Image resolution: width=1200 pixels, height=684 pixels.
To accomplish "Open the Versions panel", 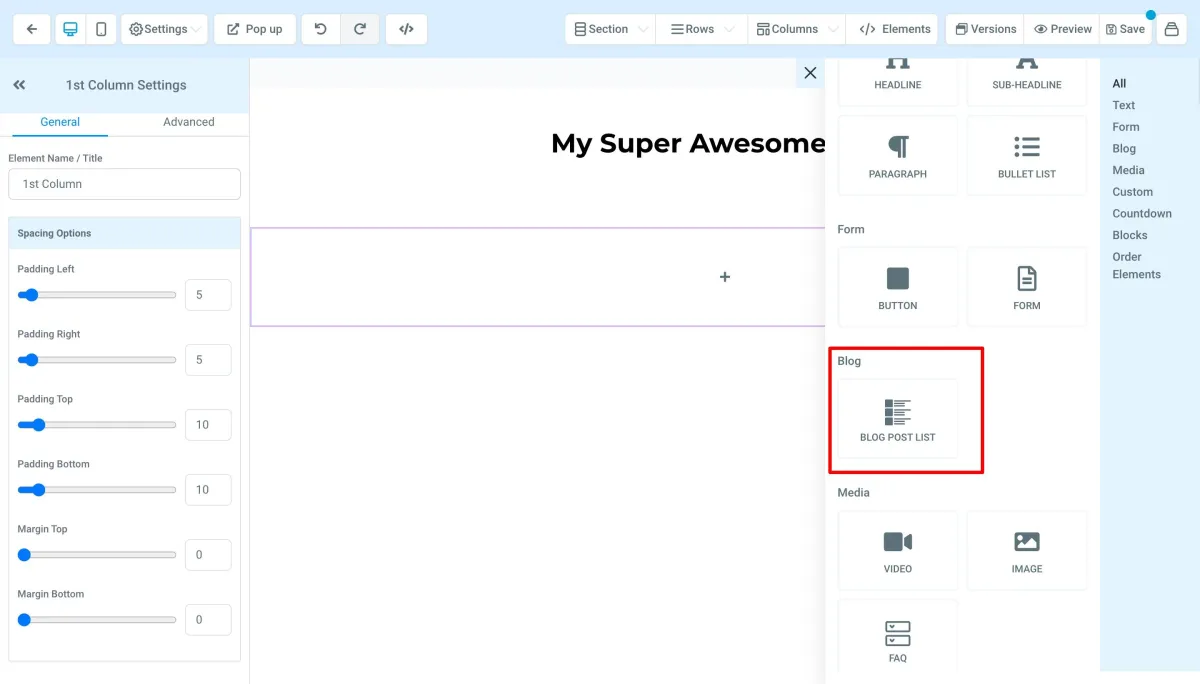I will point(985,29).
